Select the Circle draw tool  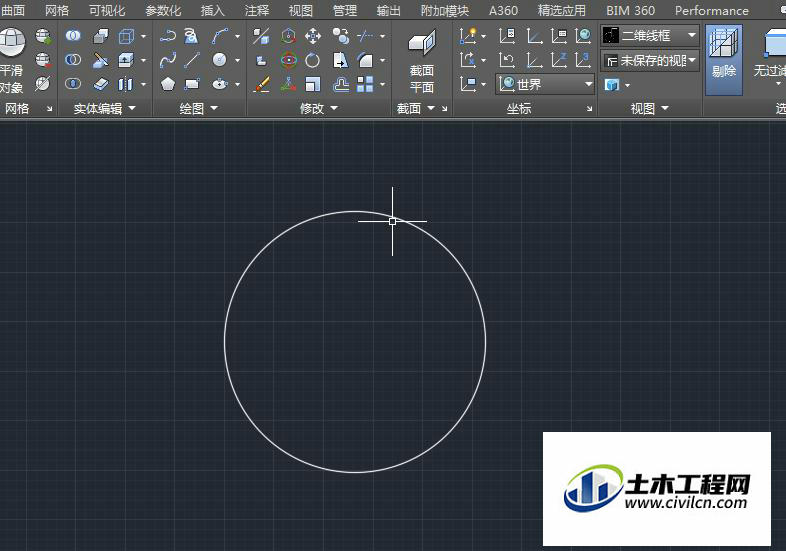(219, 60)
